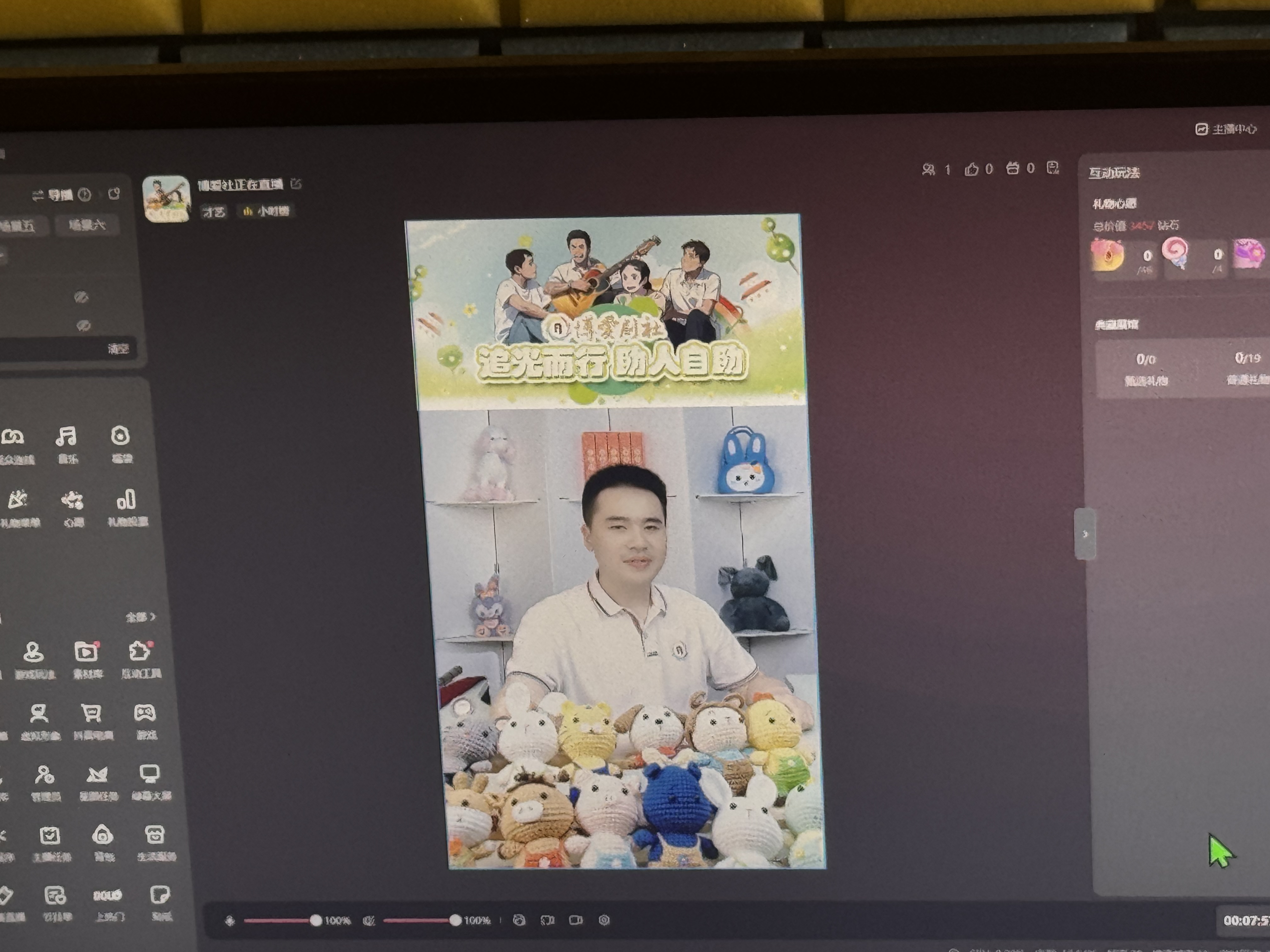The image size is (1270, 952).
Task: Click the party popper gift icon
Action: [17, 499]
